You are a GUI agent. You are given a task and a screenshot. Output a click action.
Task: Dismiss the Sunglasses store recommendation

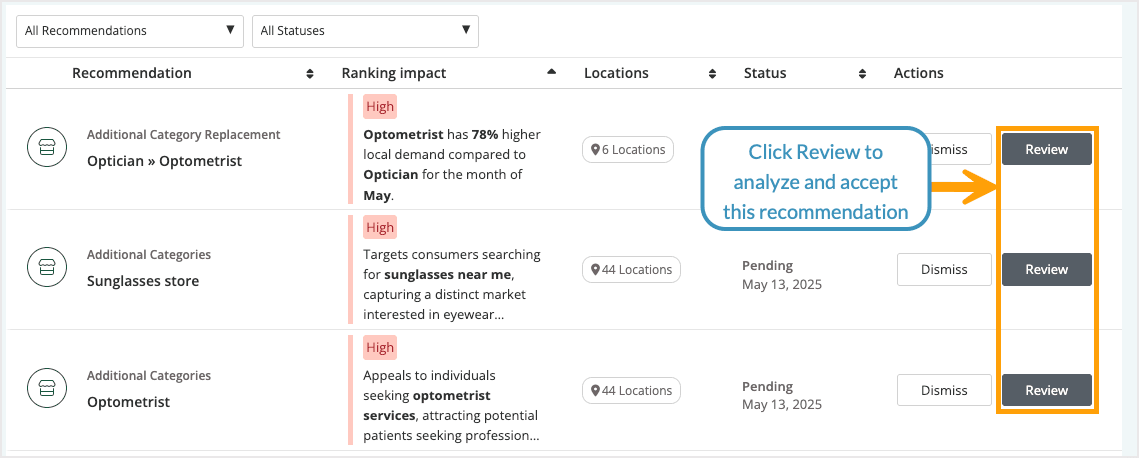pyautogui.click(x=944, y=269)
